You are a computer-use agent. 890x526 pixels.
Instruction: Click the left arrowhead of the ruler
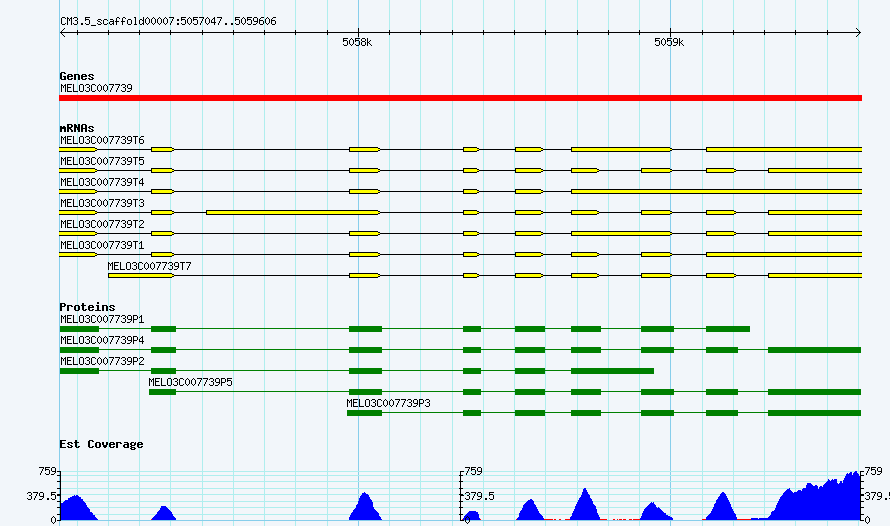point(62,32)
